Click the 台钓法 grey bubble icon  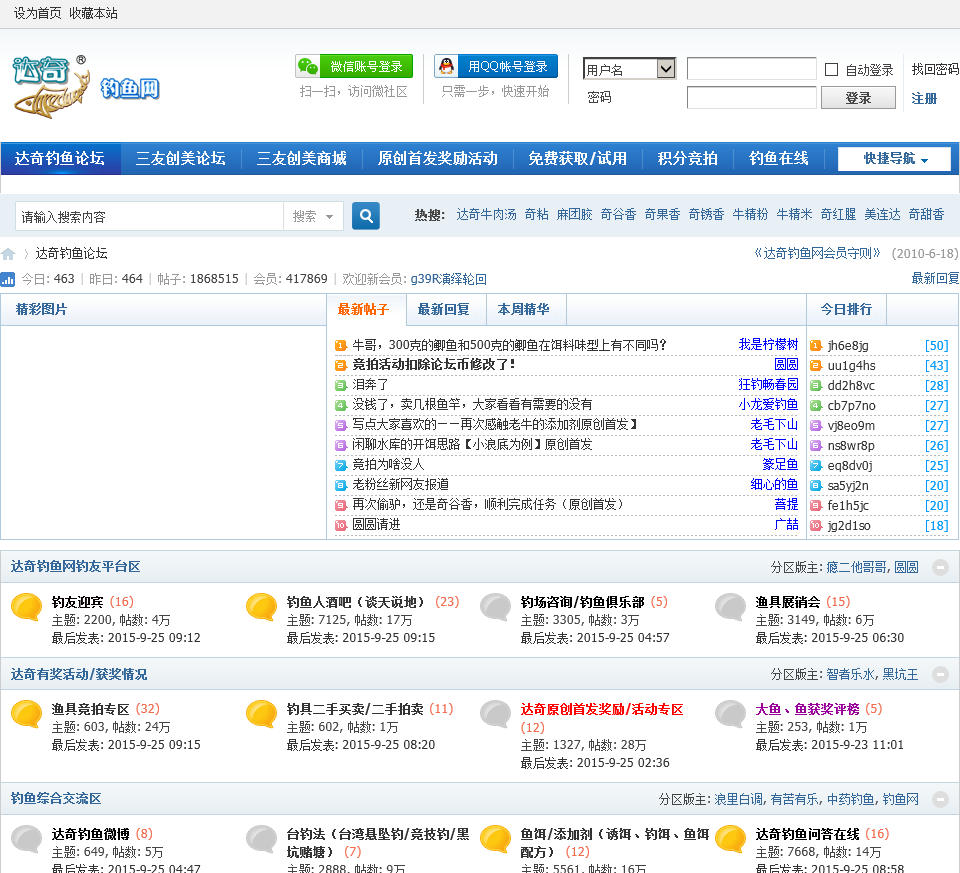tap(261, 839)
